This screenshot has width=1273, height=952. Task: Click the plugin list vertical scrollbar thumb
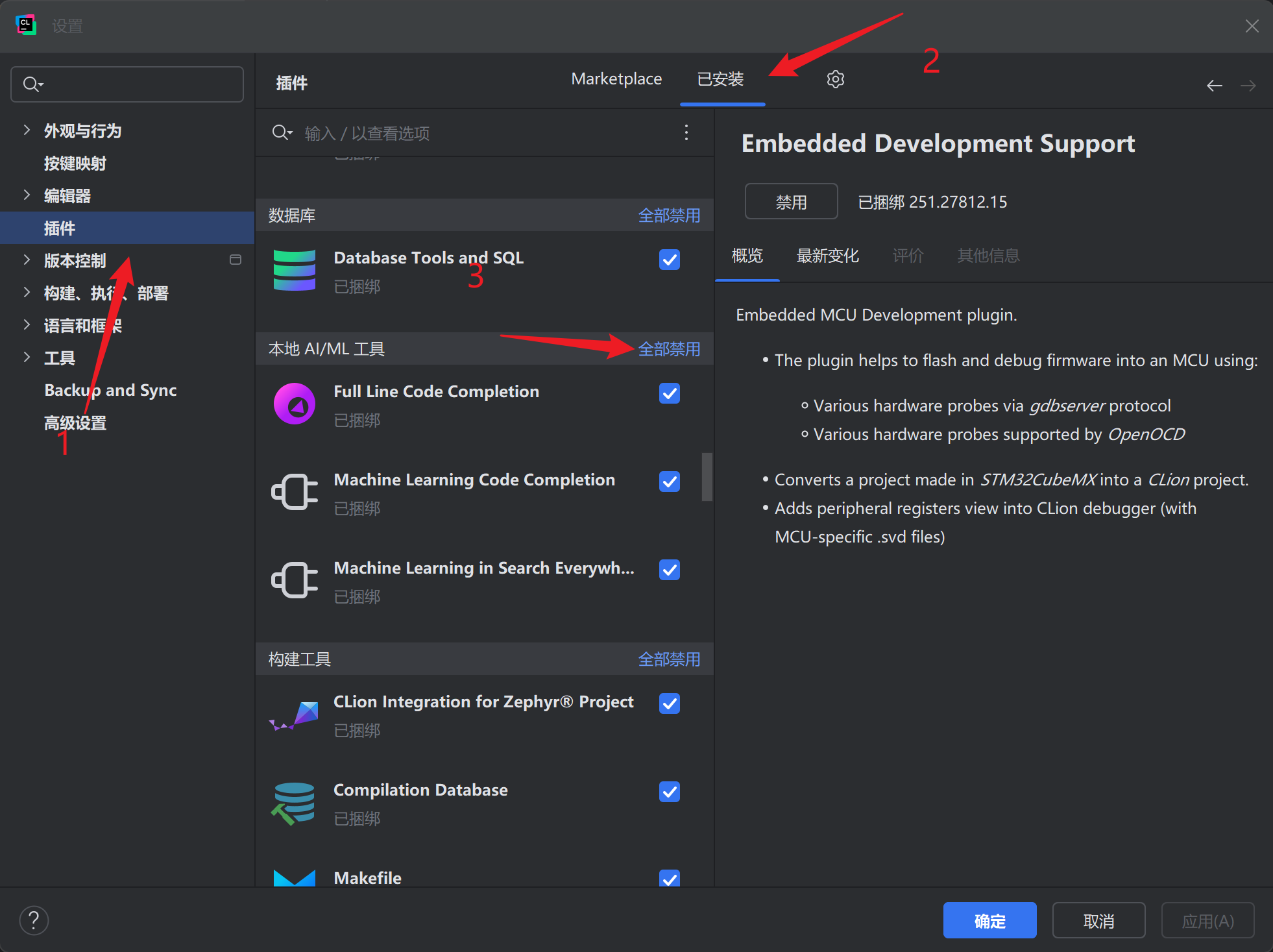[x=707, y=477]
